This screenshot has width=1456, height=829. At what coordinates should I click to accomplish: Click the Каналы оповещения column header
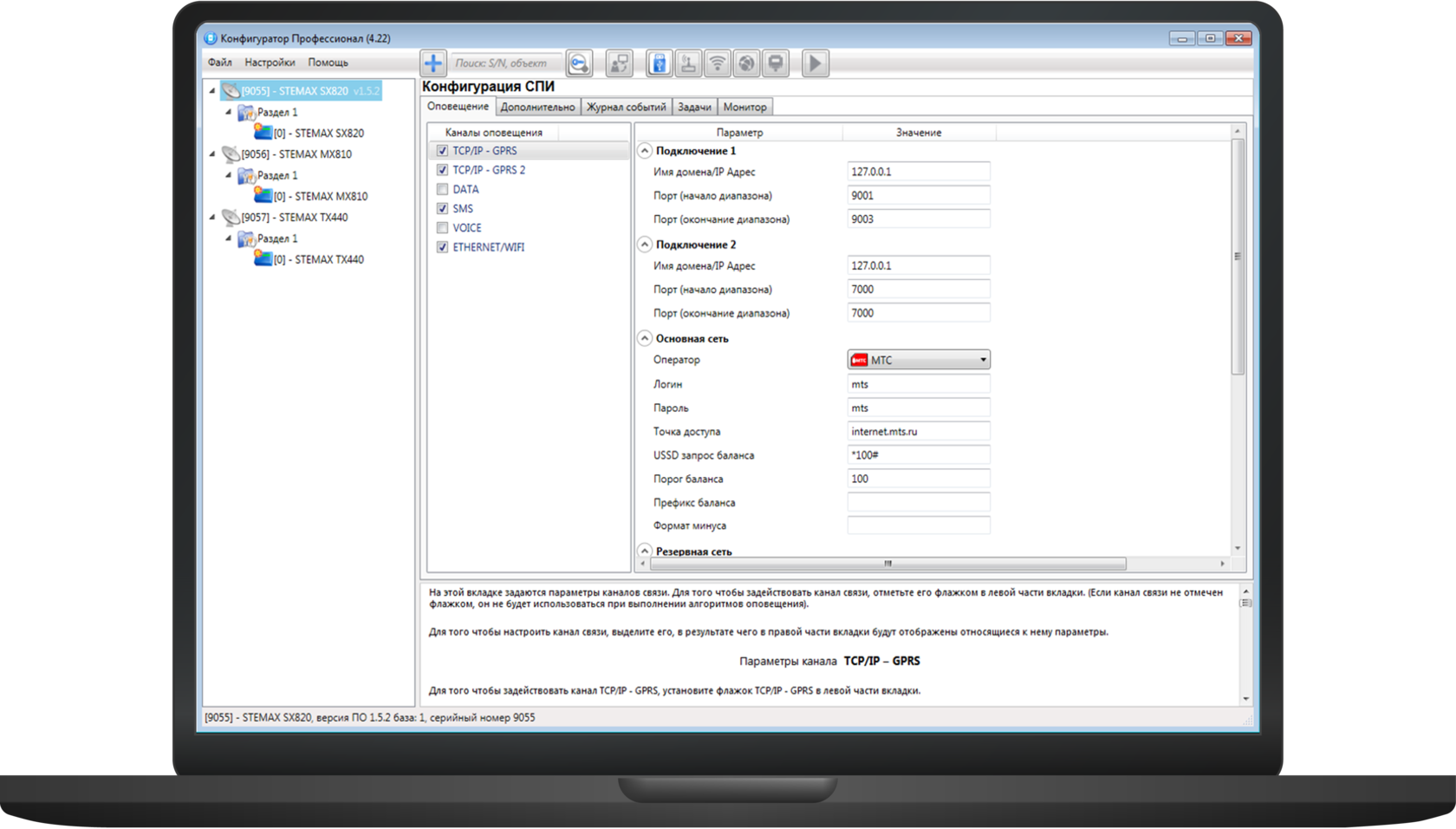(494, 133)
